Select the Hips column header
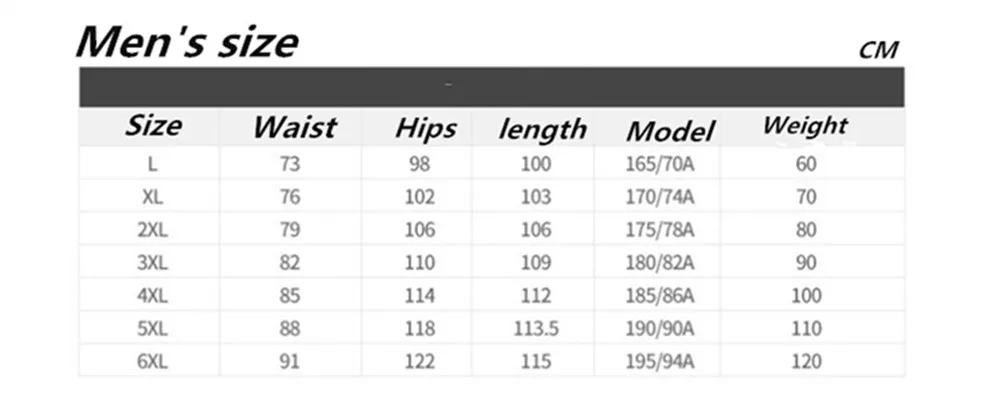Screen dimensions: 1000x420 [425, 127]
